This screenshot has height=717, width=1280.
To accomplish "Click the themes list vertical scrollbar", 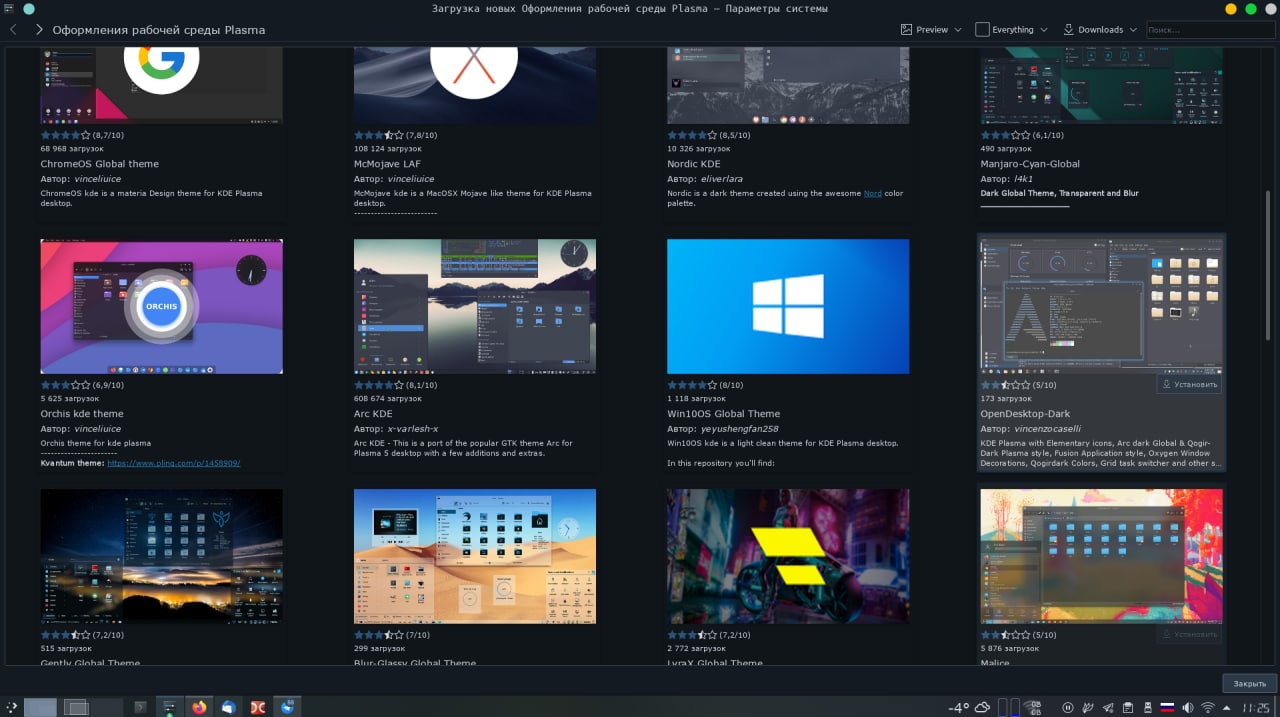I will (1270, 265).
